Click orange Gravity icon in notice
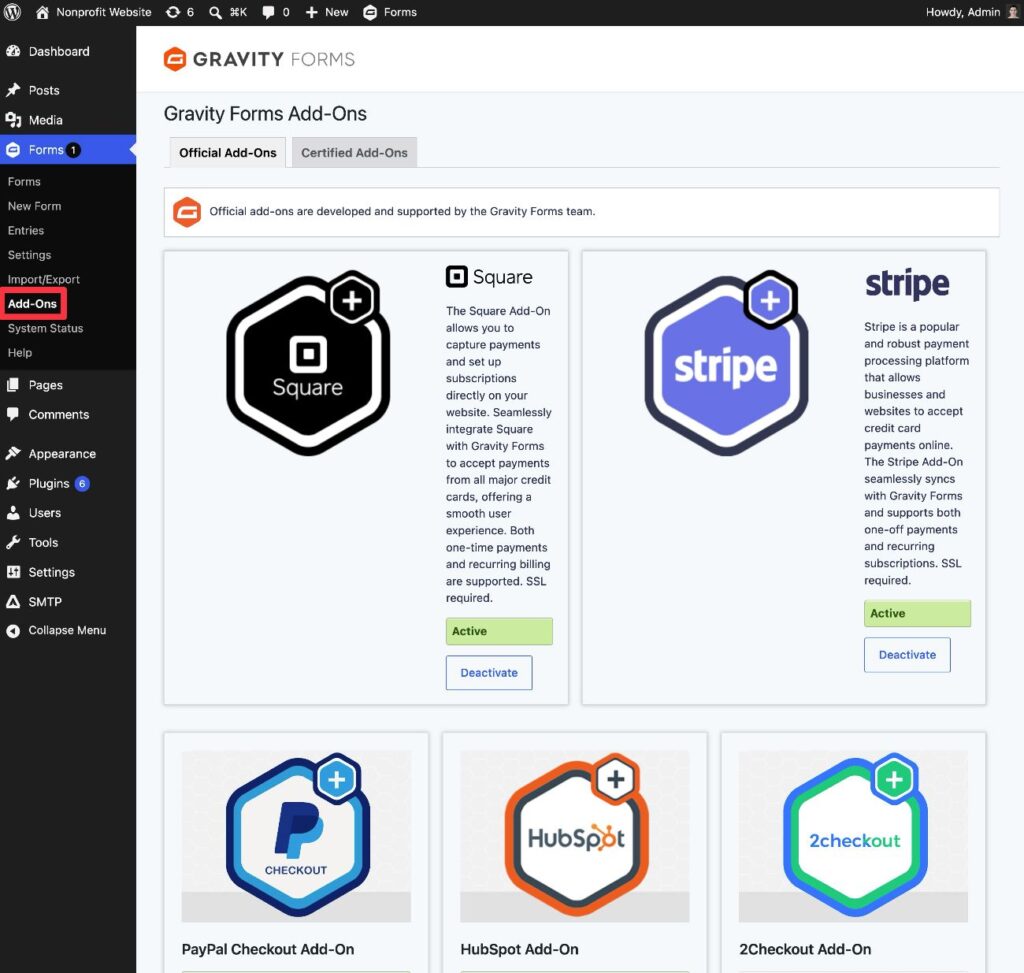This screenshot has width=1024, height=973. click(187, 212)
